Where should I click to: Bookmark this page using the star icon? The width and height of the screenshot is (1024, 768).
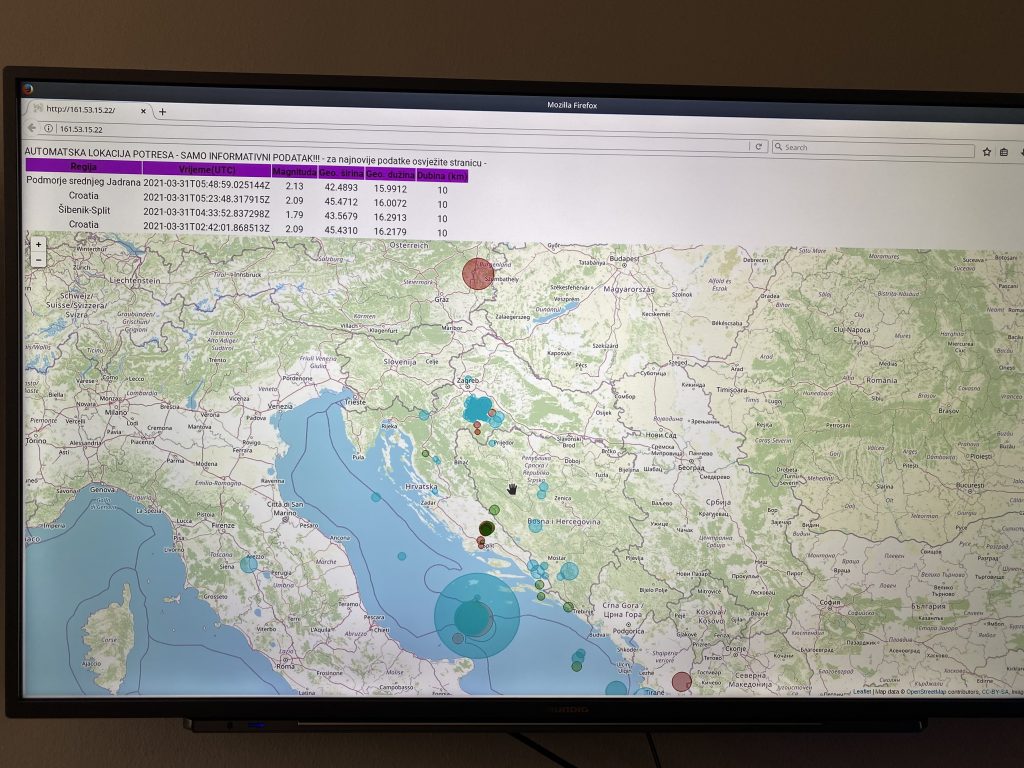tap(987, 152)
